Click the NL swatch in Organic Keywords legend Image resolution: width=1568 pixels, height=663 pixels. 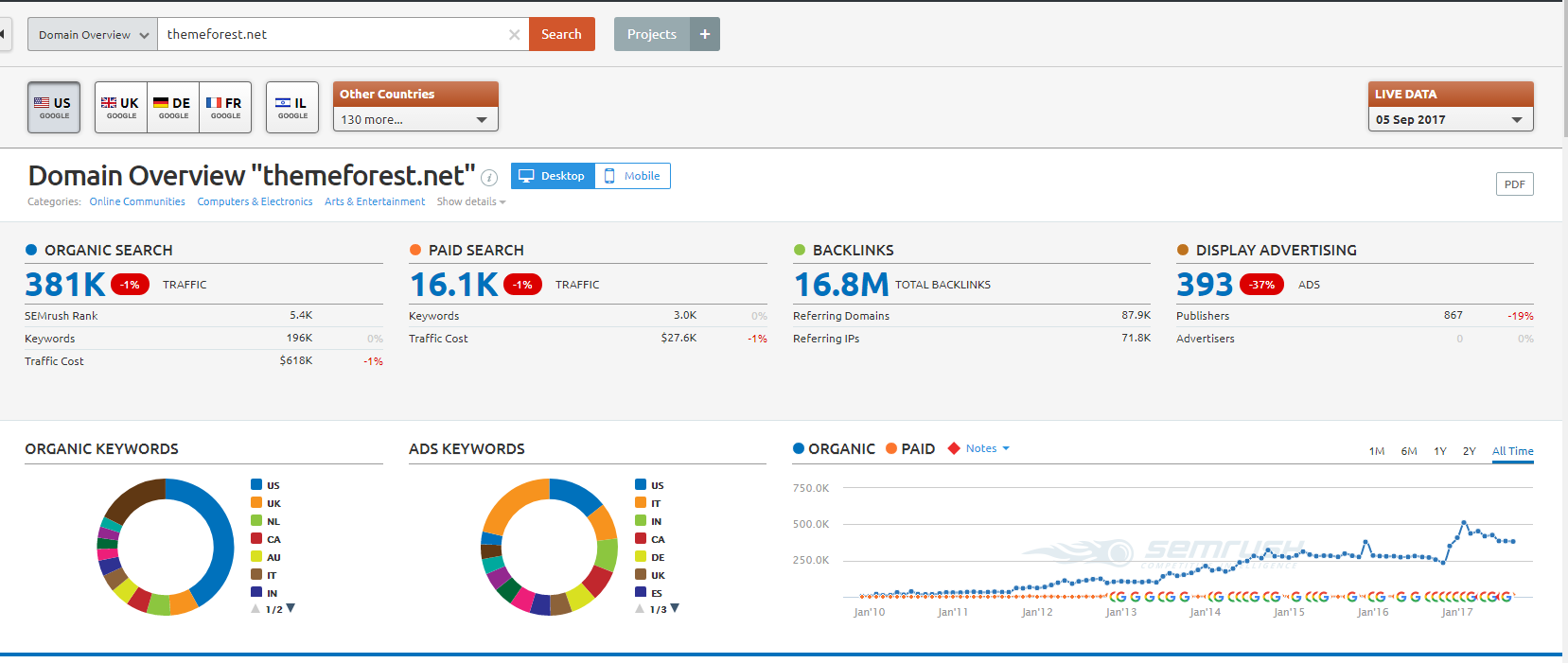[x=256, y=520]
